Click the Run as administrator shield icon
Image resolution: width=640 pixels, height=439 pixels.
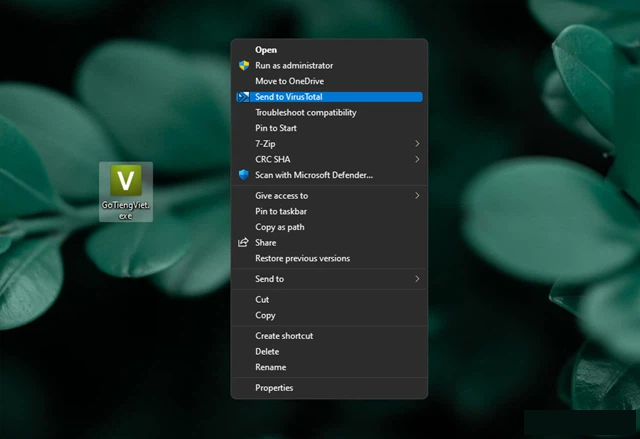(x=244, y=66)
